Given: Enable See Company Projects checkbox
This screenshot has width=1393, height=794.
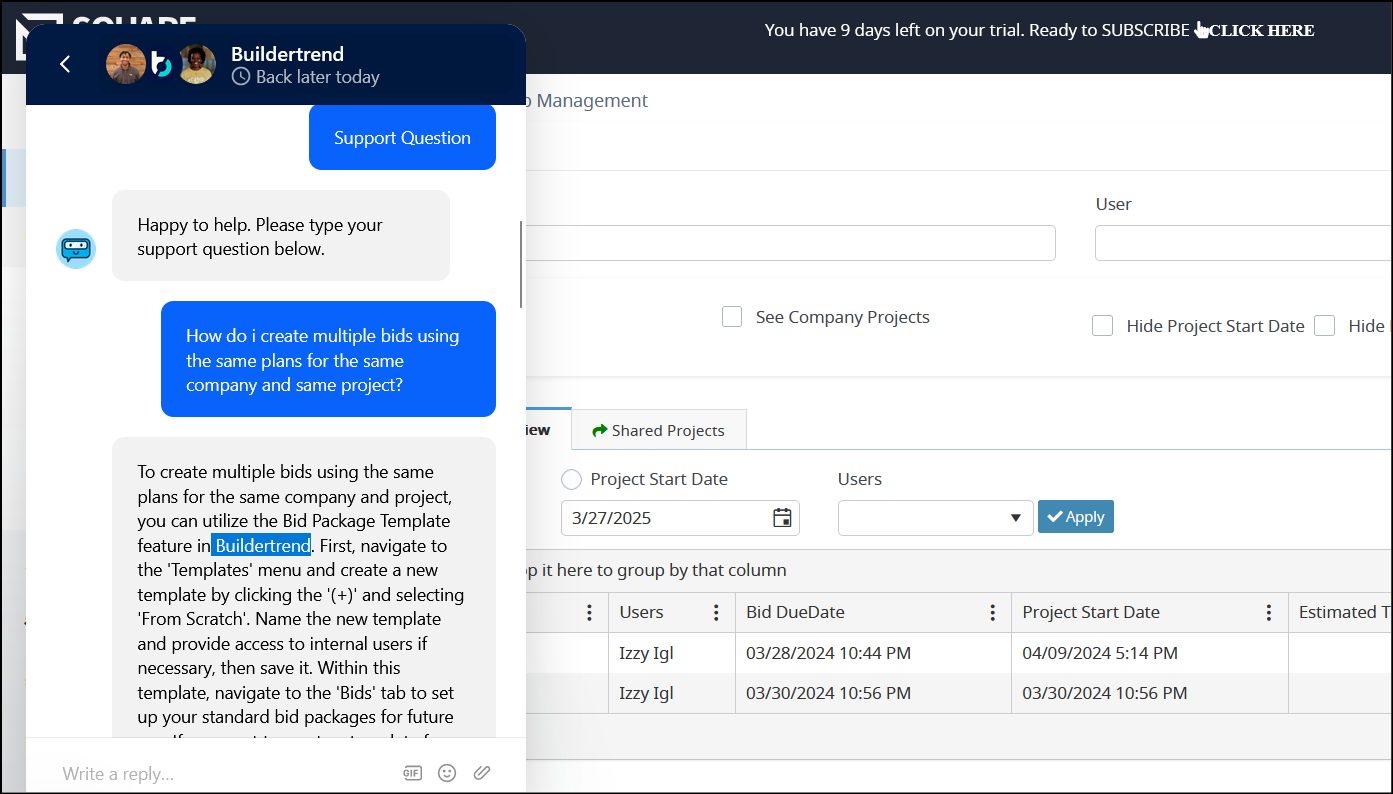Looking at the screenshot, I should [x=732, y=317].
